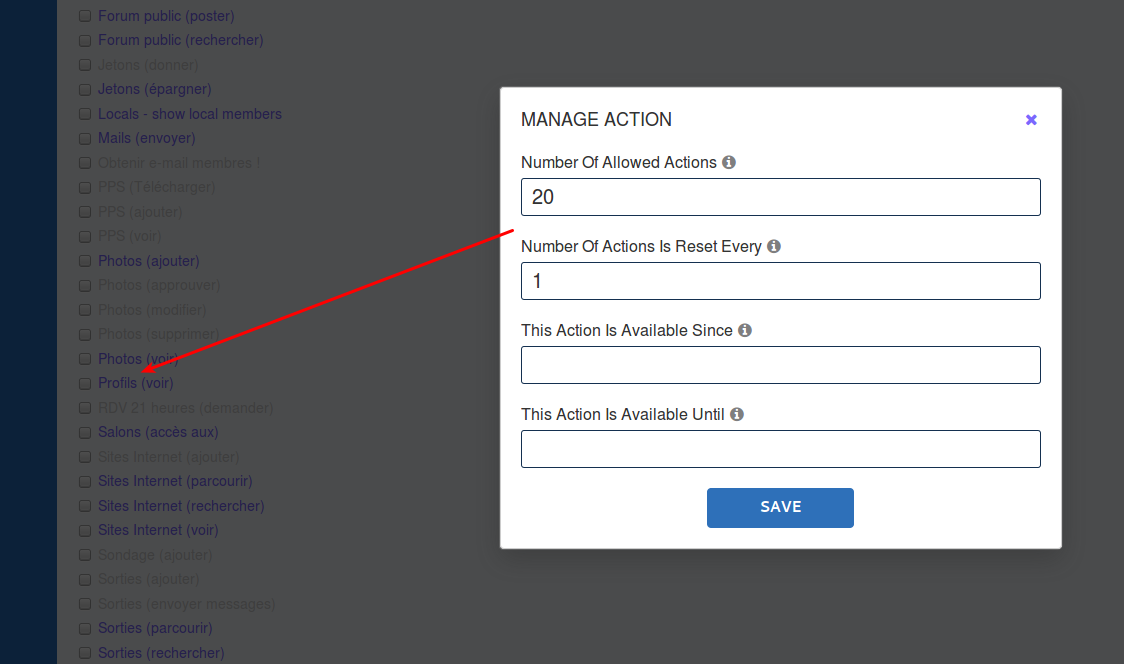Select the Photos (ajouter) checkbox
This screenshot has width=1124, height=664.
coord(85,262)
